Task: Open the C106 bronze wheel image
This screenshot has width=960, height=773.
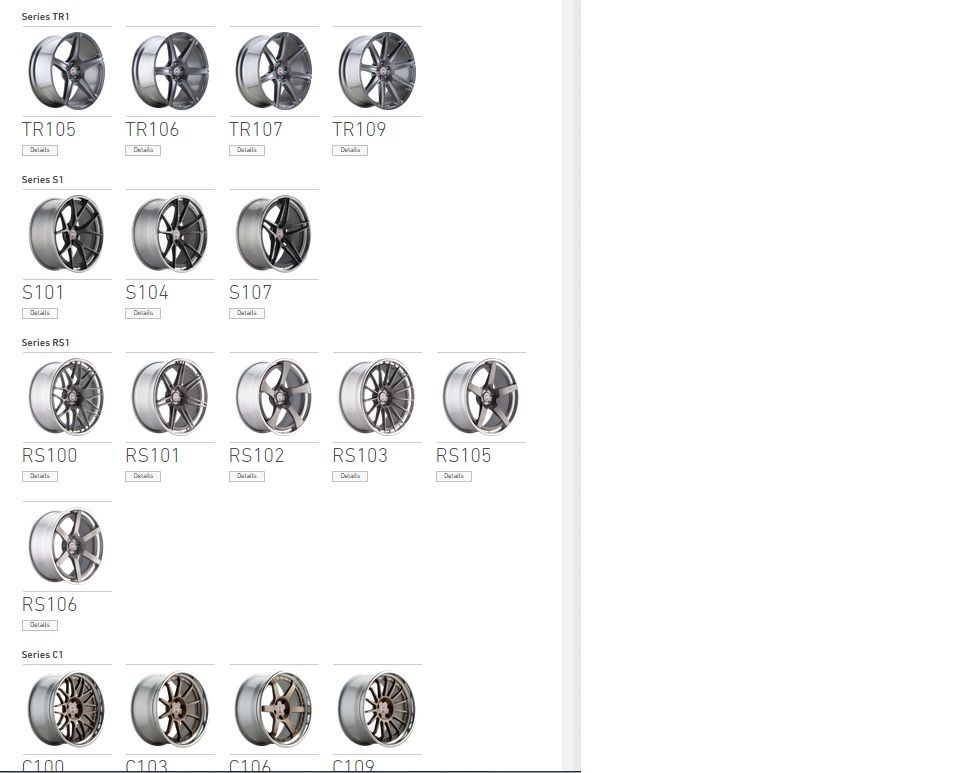Action: tap(274, 709)
